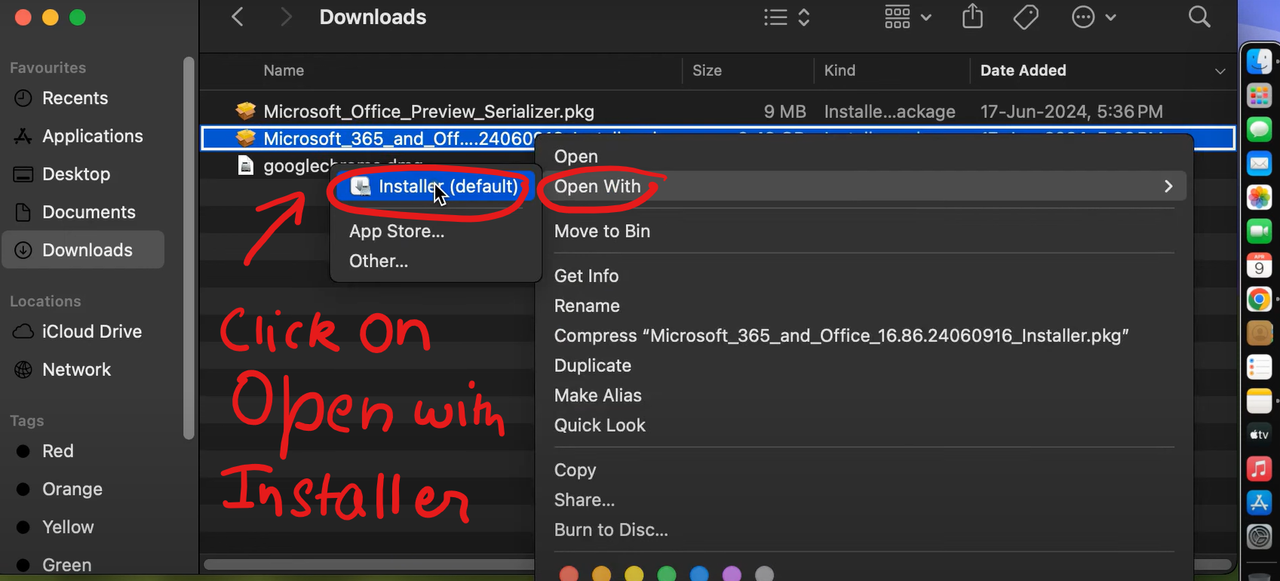Viewport: 1280px width, 581px height.
Task: Go to Applications in the sidebar
Action: (94, 136)
